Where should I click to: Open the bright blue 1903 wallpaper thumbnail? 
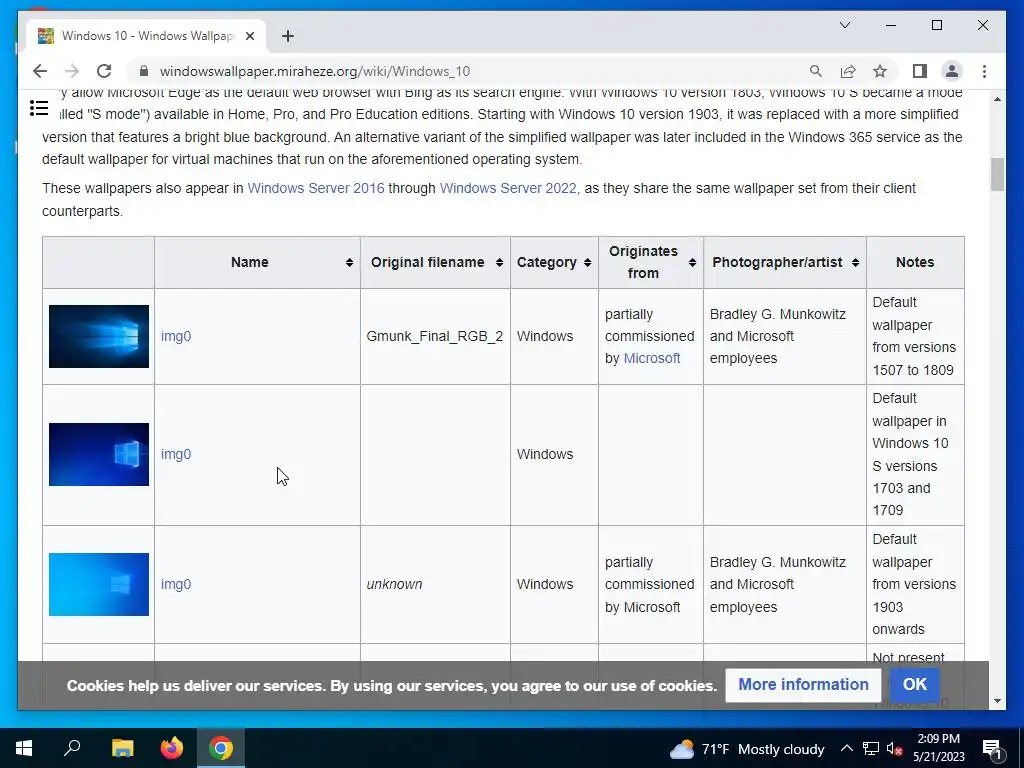click(x=99, y=584)
